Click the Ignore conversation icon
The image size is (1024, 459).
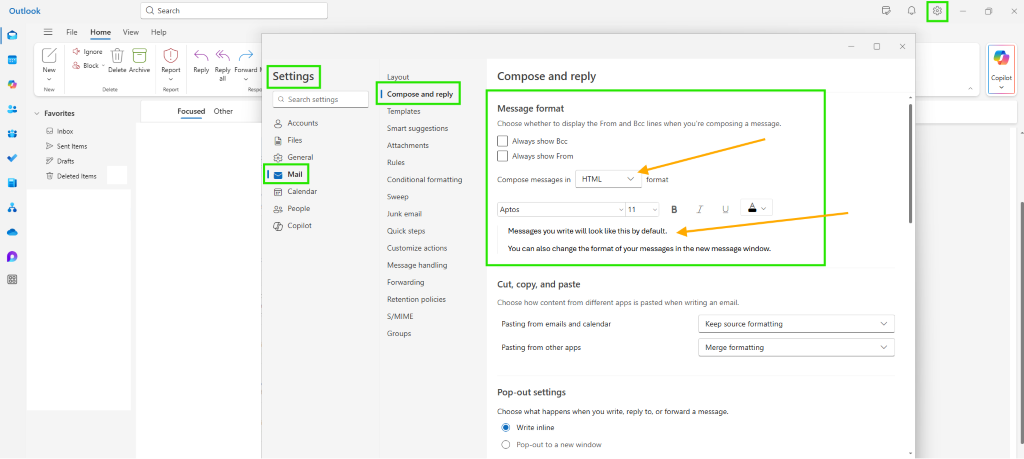coord(76,52)
